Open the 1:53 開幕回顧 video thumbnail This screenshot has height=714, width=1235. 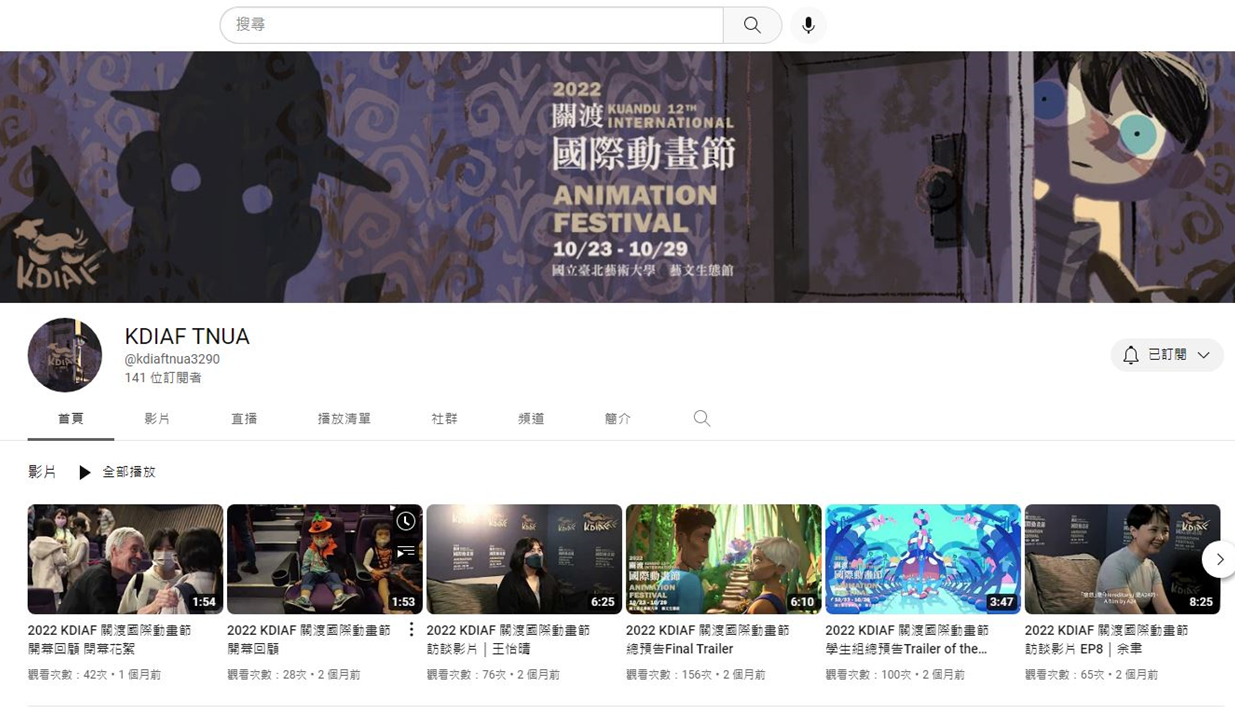pos(325,559)
